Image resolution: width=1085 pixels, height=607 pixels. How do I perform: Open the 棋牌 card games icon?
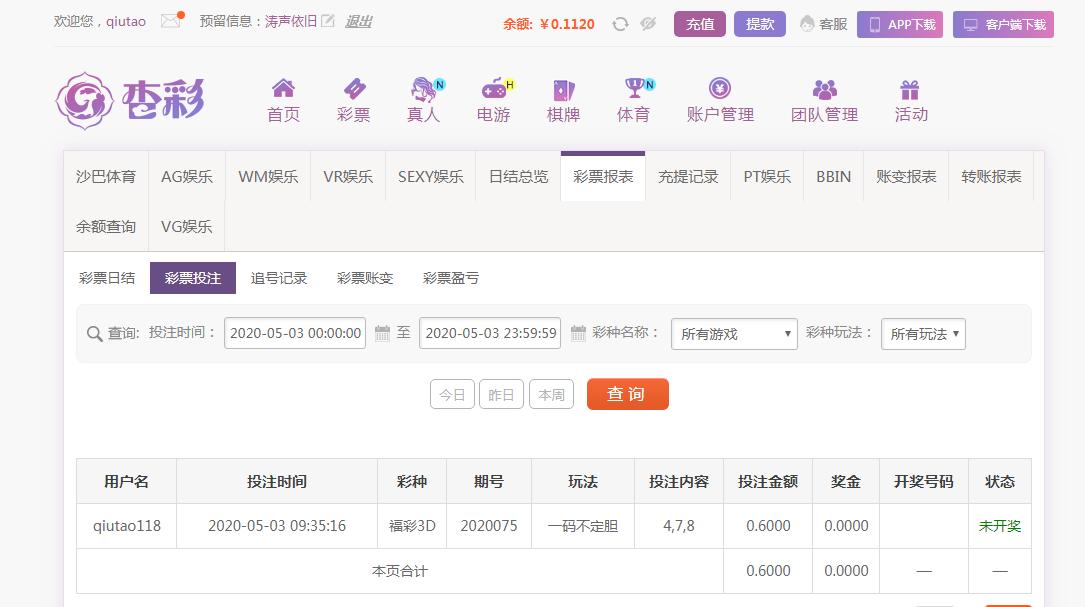point(563,90)
